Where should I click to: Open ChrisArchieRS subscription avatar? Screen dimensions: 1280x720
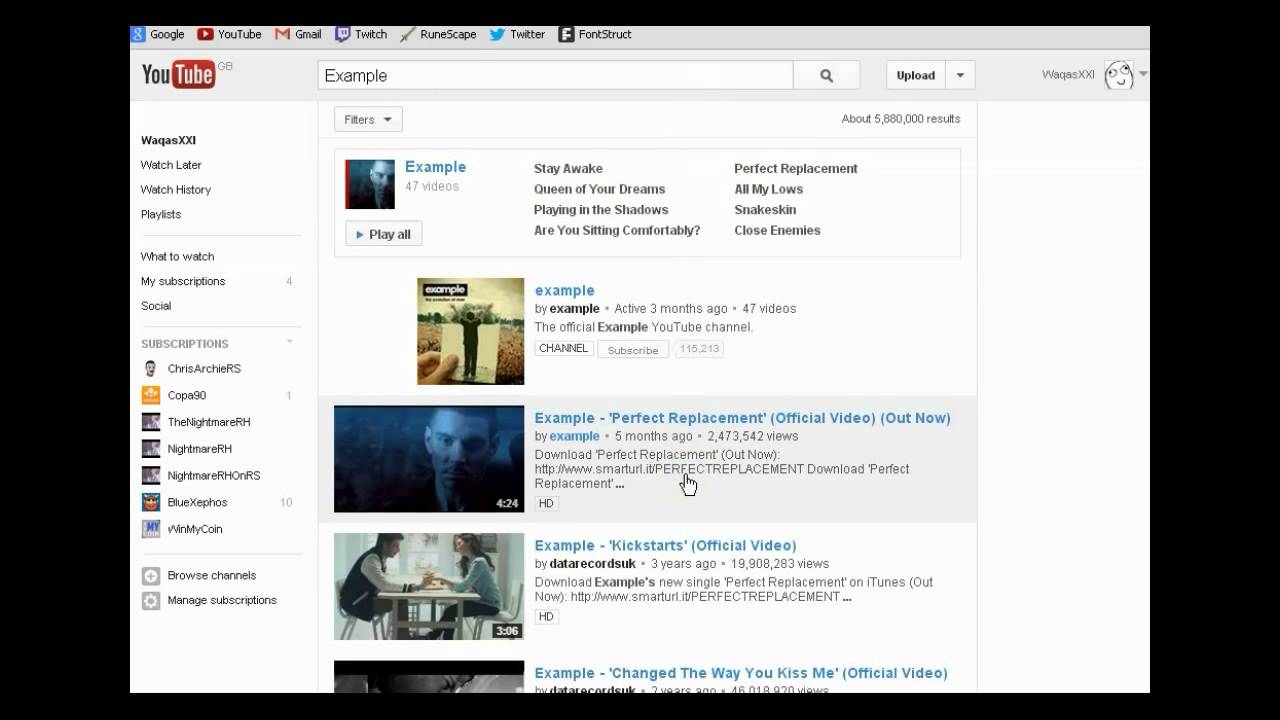point(150,368)
